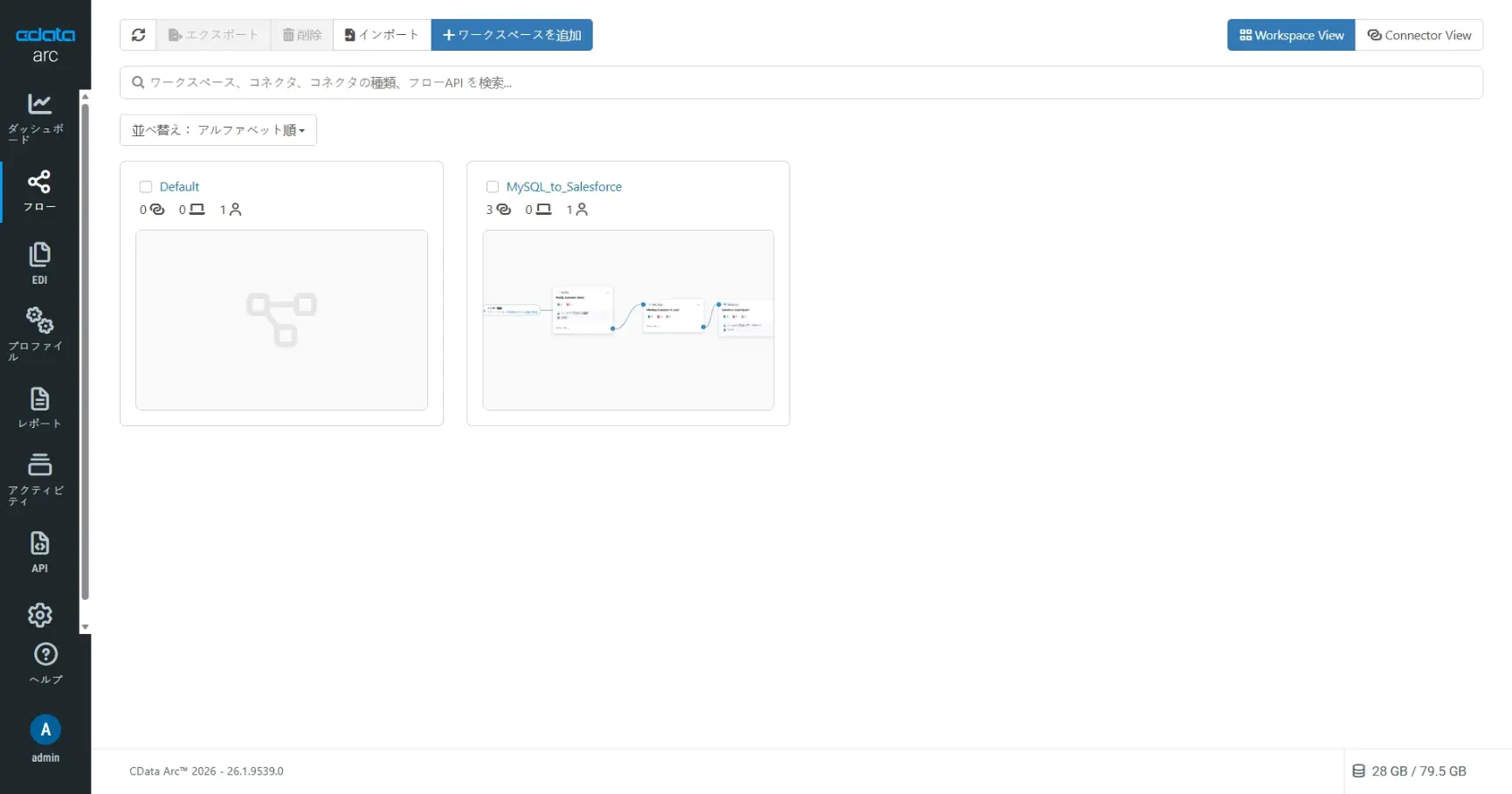Click the sidebar scroll up arrow
This screenshot has width=1512, height=794.
point(85,96)
